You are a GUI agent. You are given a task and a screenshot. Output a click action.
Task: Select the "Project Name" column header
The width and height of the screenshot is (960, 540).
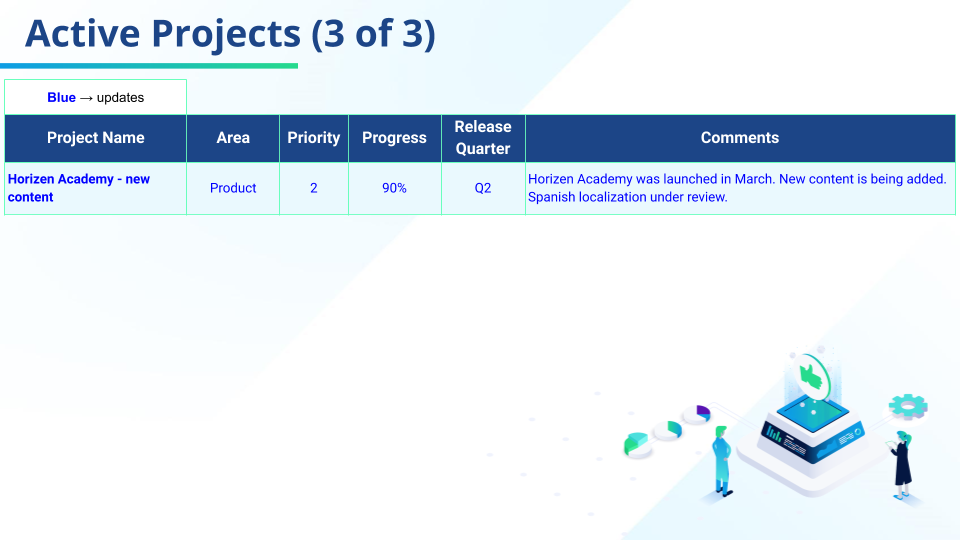(96, 138)
